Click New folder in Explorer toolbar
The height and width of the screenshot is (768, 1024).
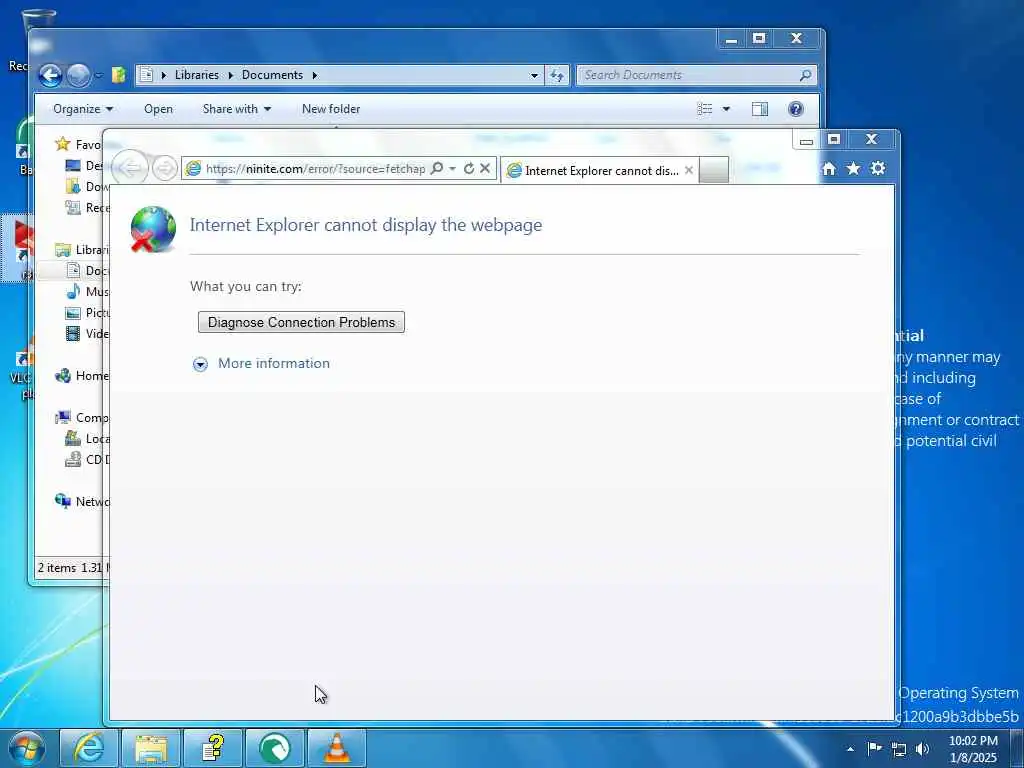point(330,109)
